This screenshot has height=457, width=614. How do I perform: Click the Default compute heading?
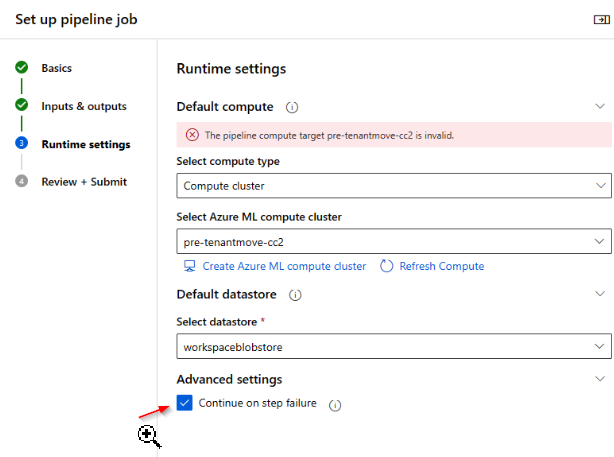(225, 107)
